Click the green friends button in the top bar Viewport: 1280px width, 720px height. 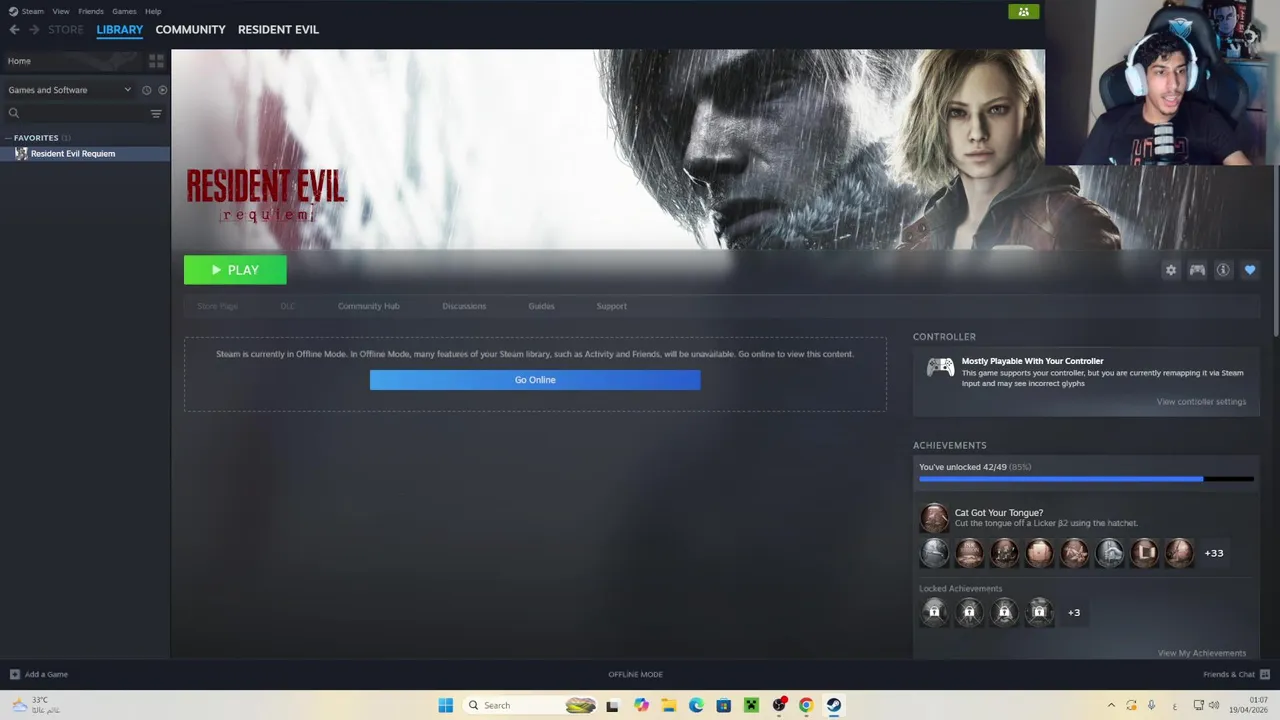pyautogui.click(x=1023, y=12)
